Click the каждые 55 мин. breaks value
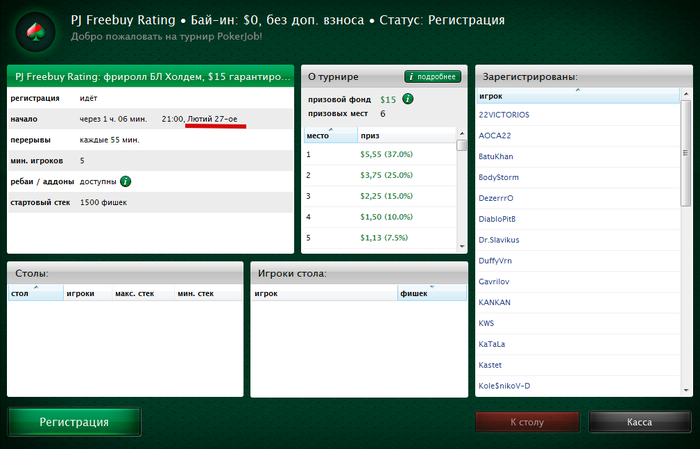This screenshot has width=700, height=449. point(109,140)
